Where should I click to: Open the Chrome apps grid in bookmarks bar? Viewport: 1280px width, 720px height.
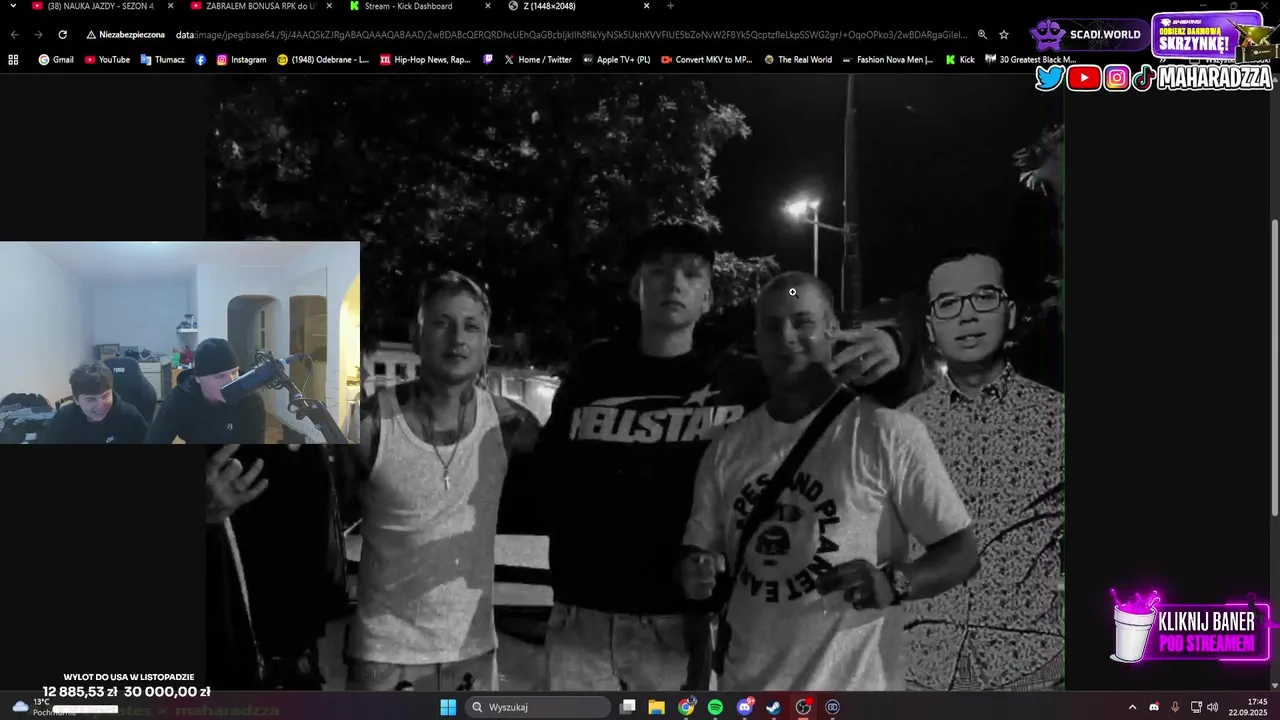13,60
